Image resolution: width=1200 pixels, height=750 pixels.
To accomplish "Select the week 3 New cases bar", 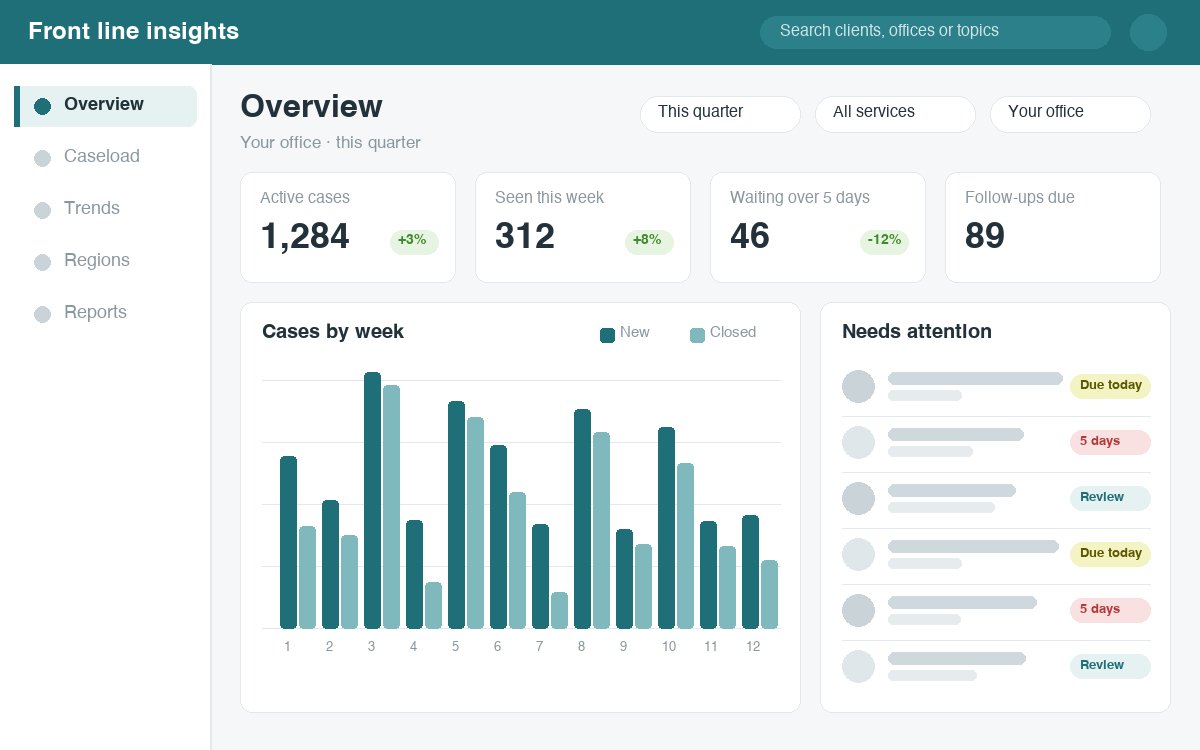I will 372,500.
